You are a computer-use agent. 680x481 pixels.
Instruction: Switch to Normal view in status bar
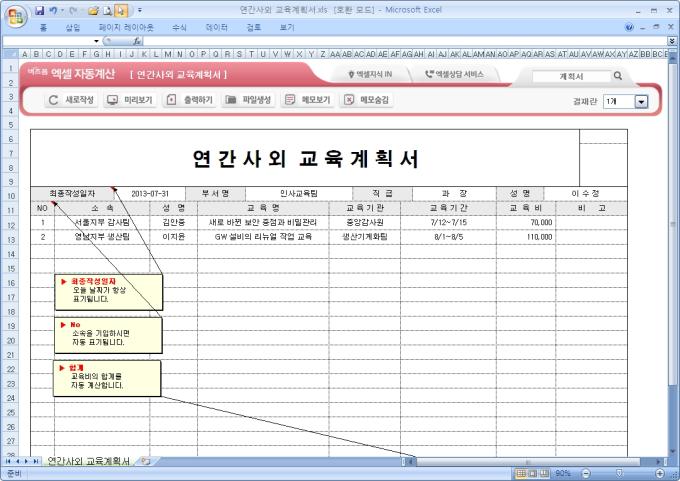pyautogui.click(x=522, y=473)
